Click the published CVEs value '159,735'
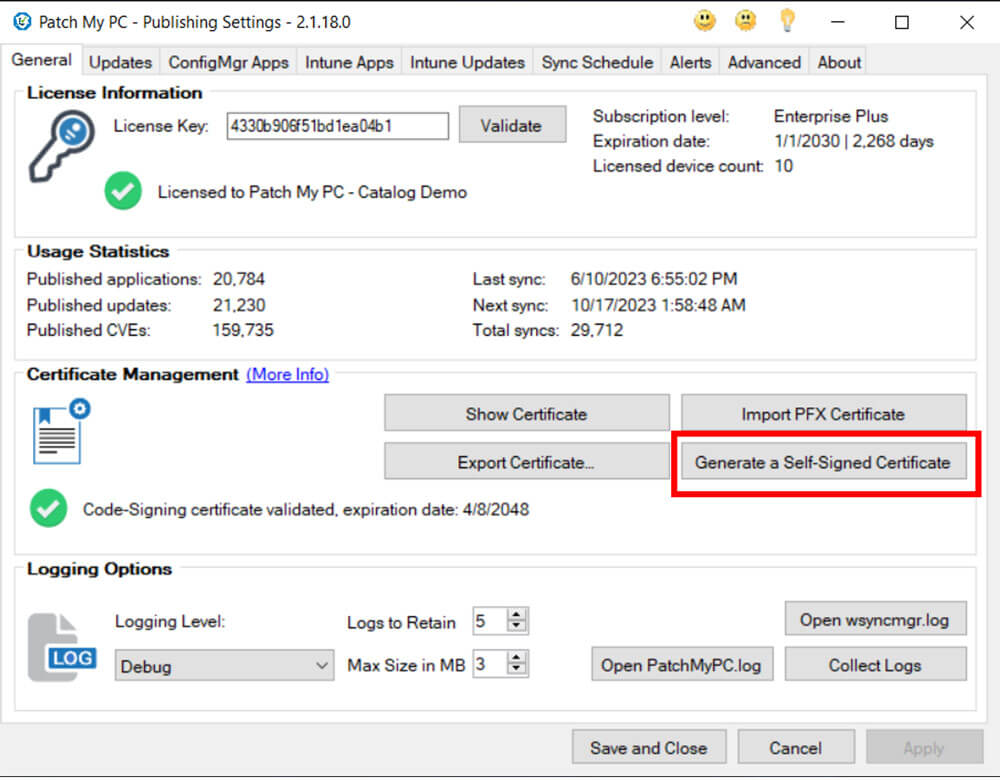The image size is (1000, 780). tap(243, 330)
